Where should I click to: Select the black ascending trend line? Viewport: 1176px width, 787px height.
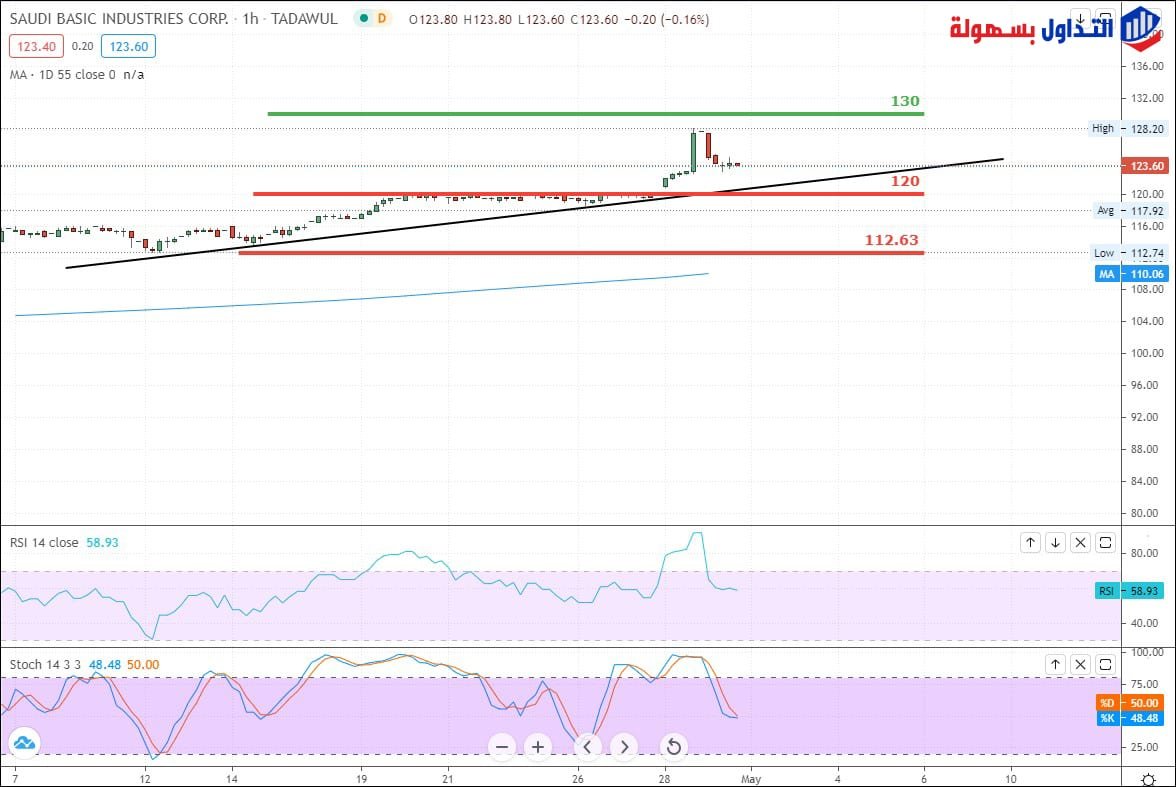click(535, 213)
